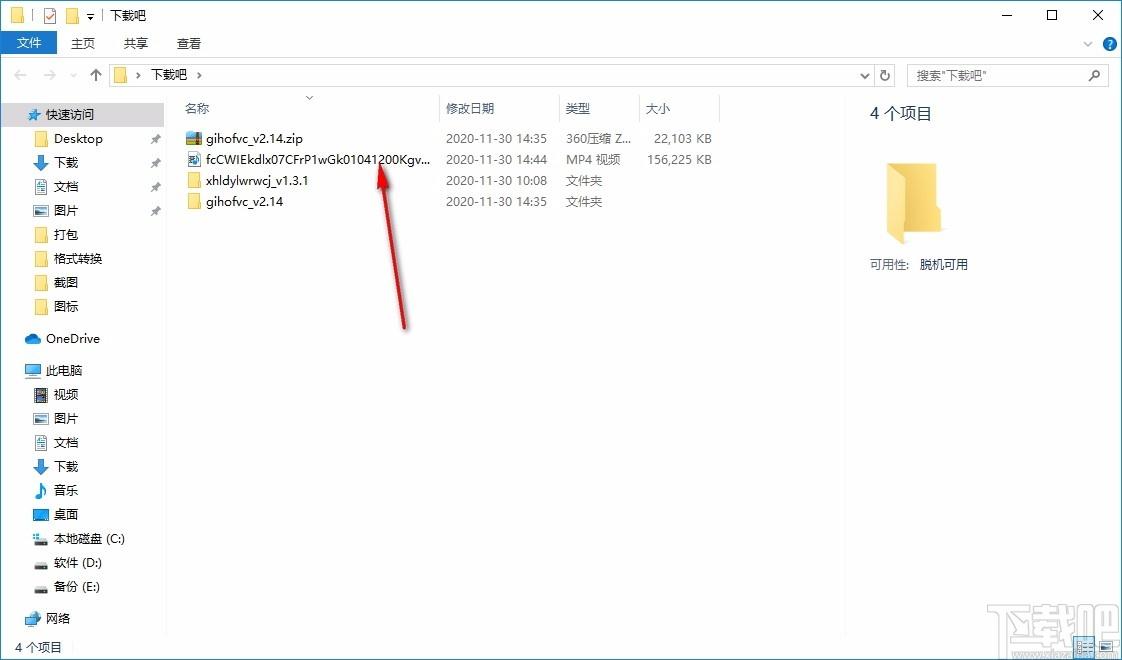The height and width of the screenshot is (660, 1122).
Task: Click the 本地磁盘 (C:) drive icon
Action: [41, 538]
